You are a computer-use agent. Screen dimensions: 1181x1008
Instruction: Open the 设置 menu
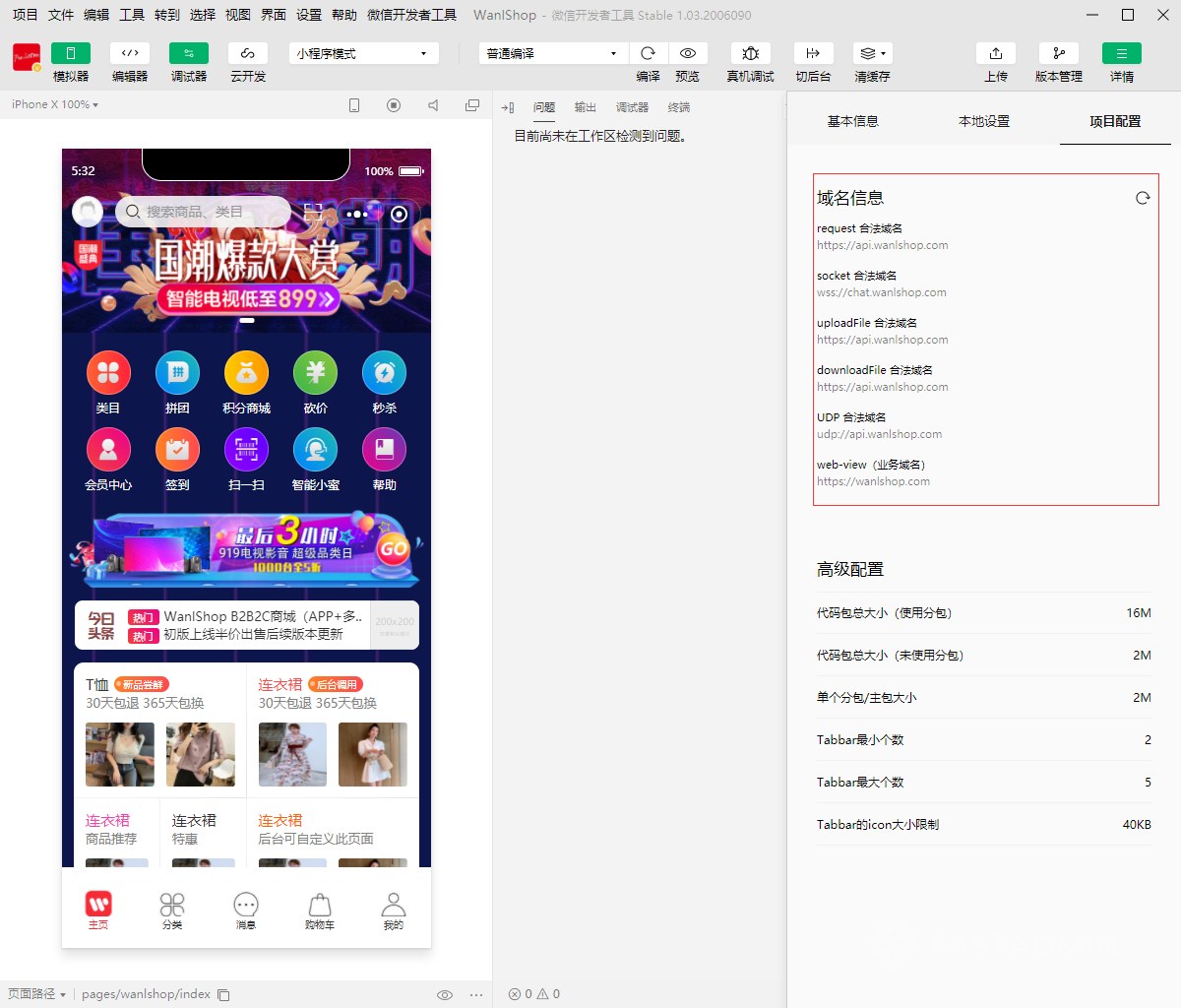coord(309,15)
